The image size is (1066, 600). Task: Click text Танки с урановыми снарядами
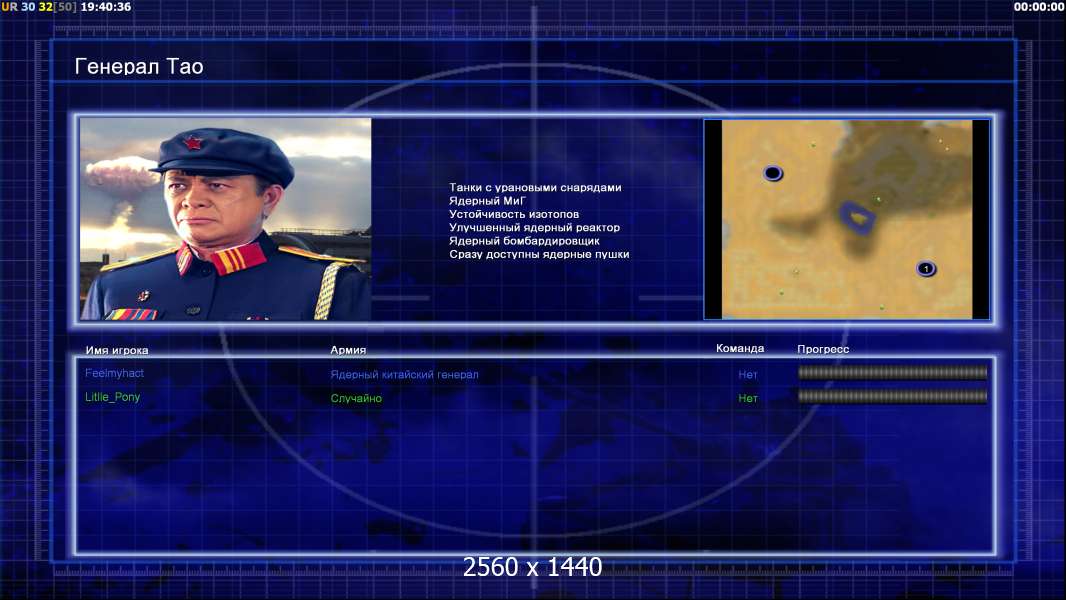point(535,188)
